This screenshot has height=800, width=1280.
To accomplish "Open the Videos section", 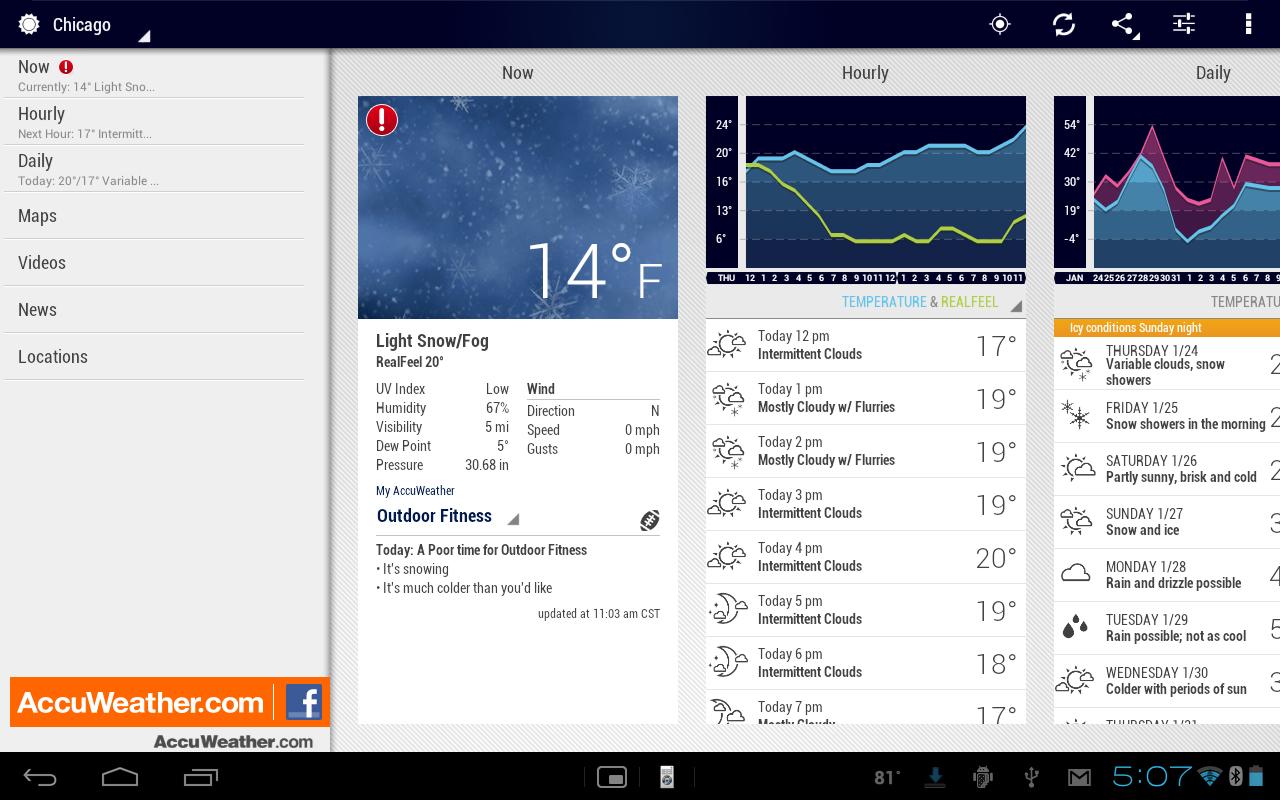I will pos(41,262).
